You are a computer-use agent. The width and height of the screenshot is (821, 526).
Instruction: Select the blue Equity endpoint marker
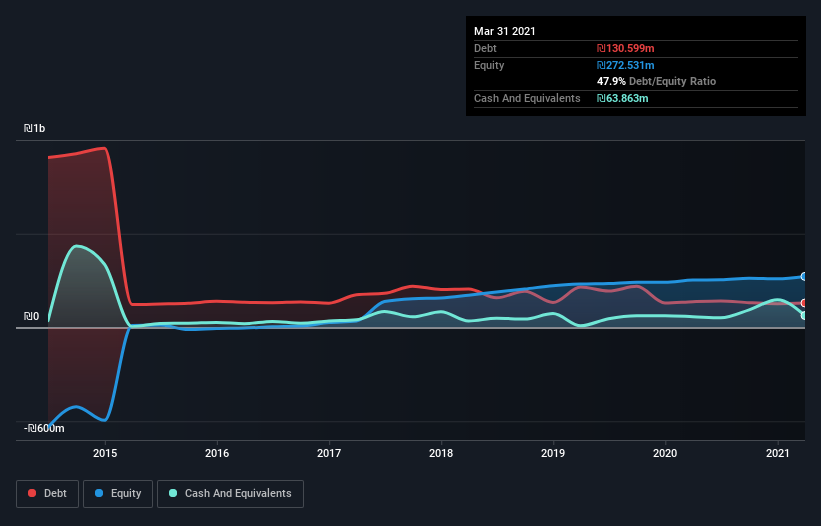[804, 276]
